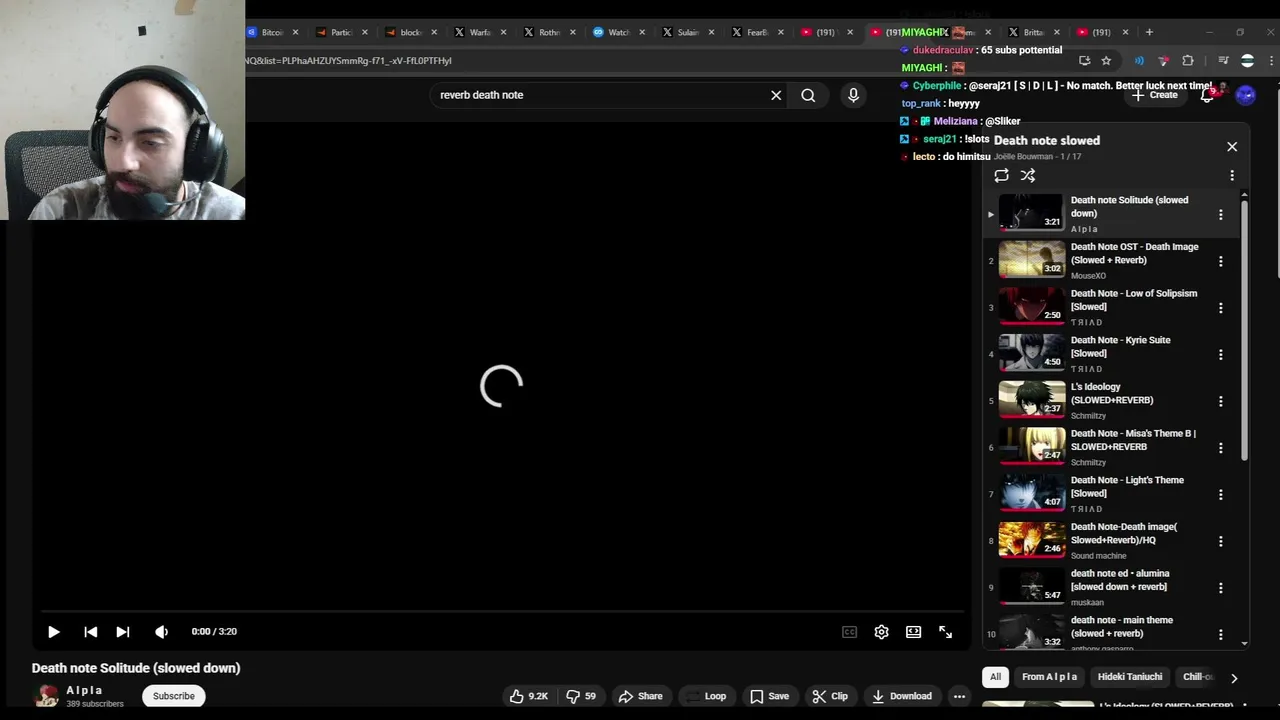
Task: Open the Alpla channel name link
Action: (x=84, y=690)
